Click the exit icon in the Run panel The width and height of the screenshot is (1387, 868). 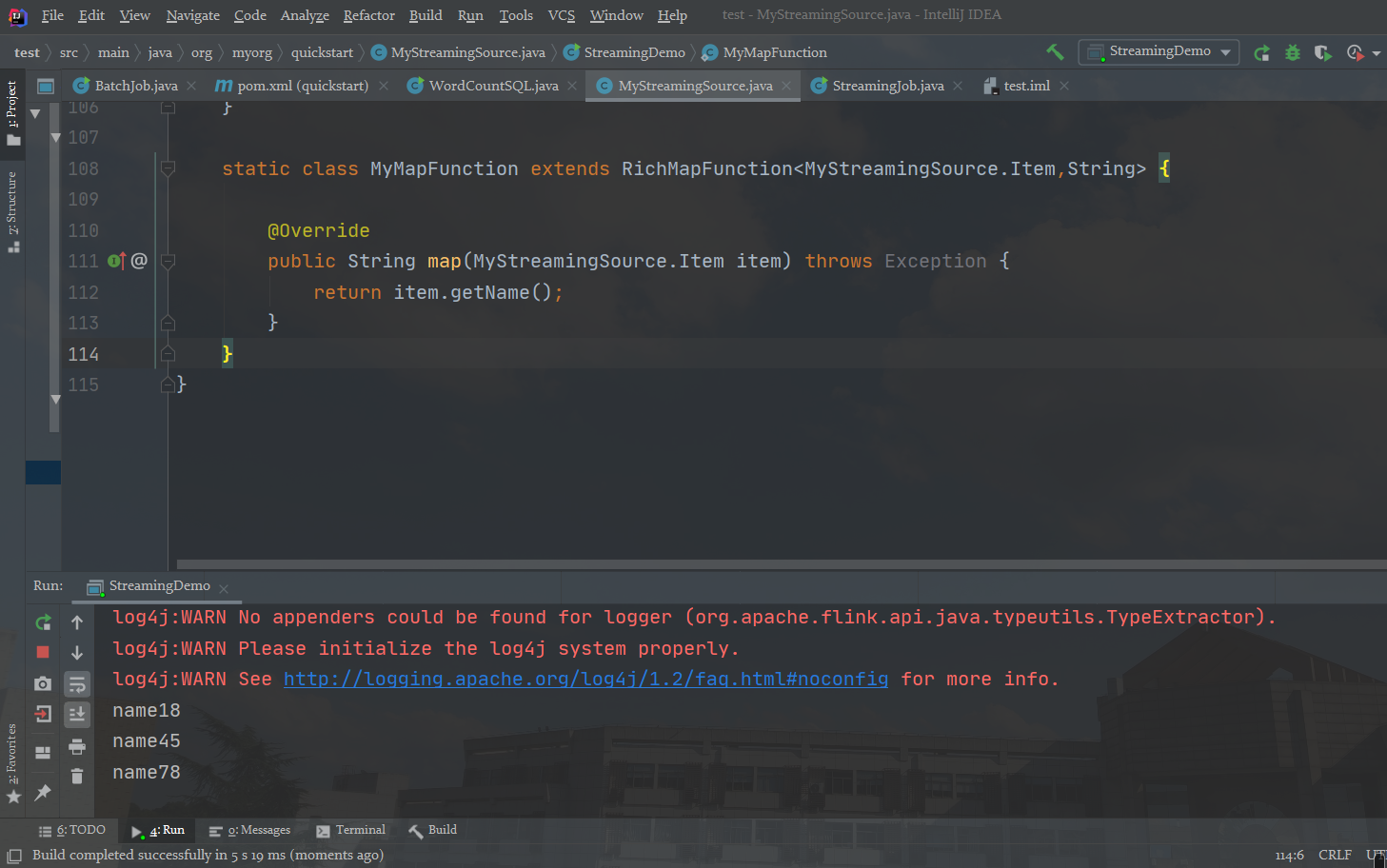tap(43, 714)
